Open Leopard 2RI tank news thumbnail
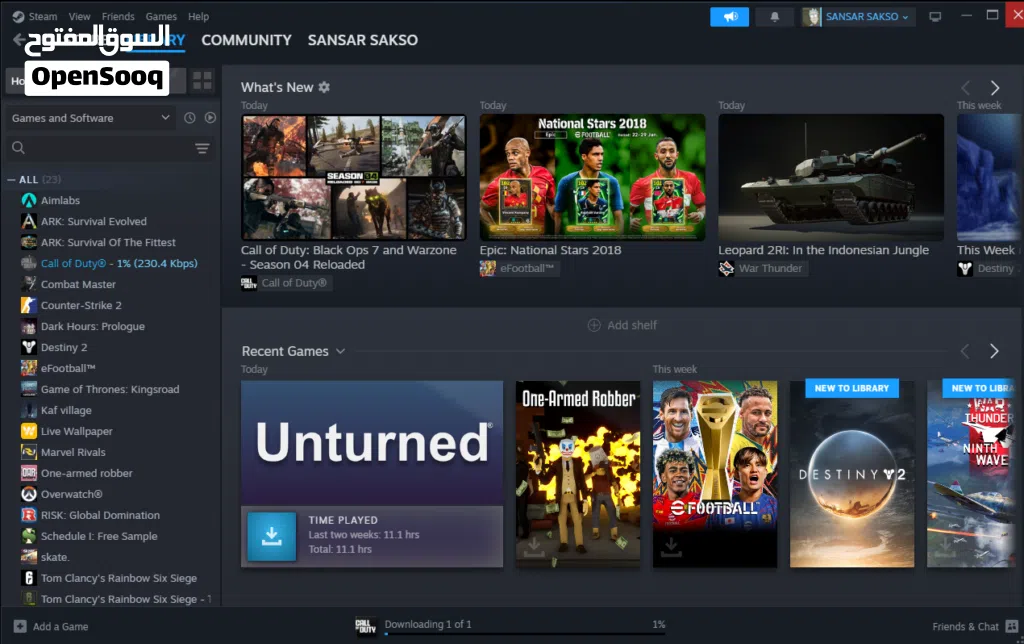This screenshot has height=644, width=1024. (x=831, y=178)
